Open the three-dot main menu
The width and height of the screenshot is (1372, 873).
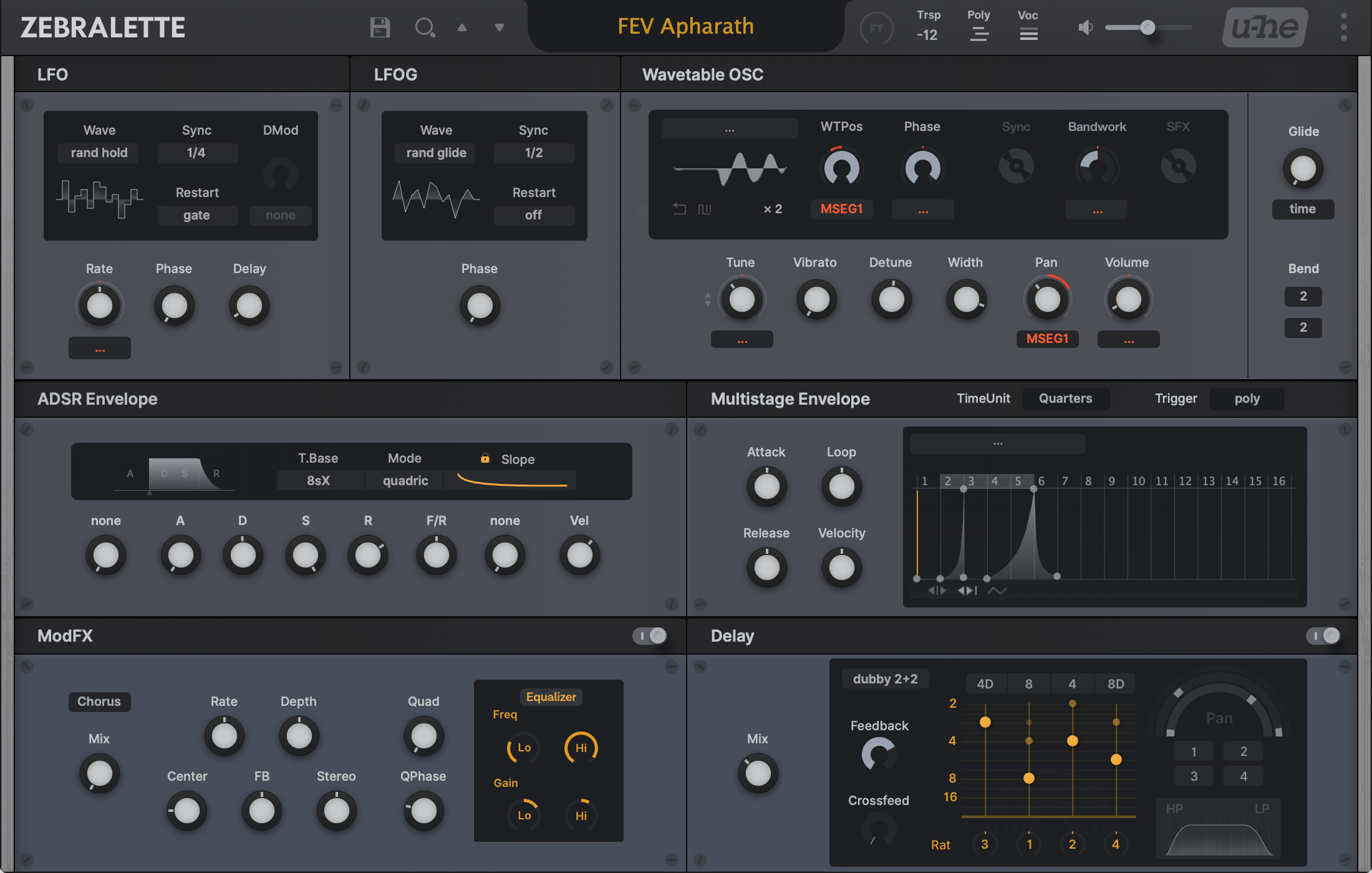(x=1343, y=27)
